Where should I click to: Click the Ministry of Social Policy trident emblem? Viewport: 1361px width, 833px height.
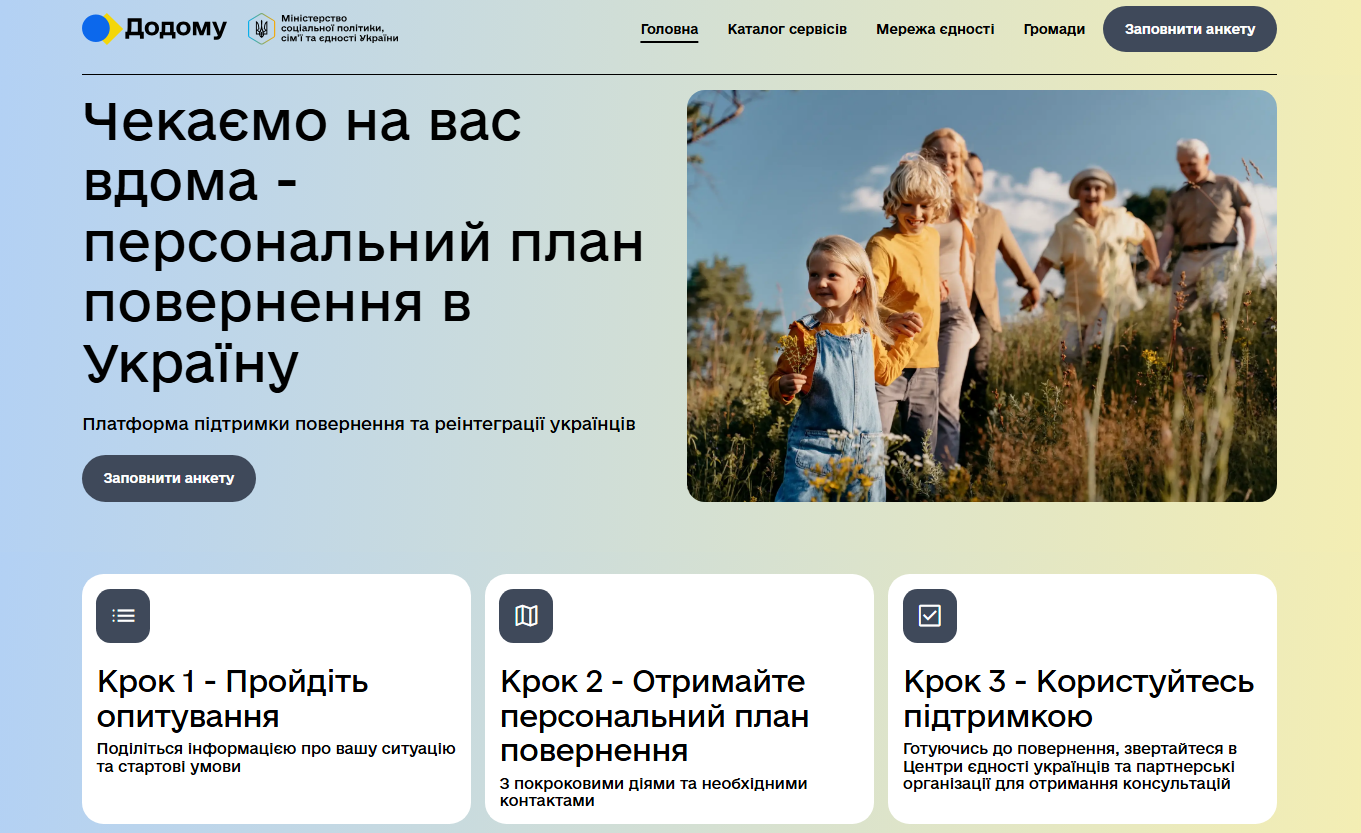point(261,28)
